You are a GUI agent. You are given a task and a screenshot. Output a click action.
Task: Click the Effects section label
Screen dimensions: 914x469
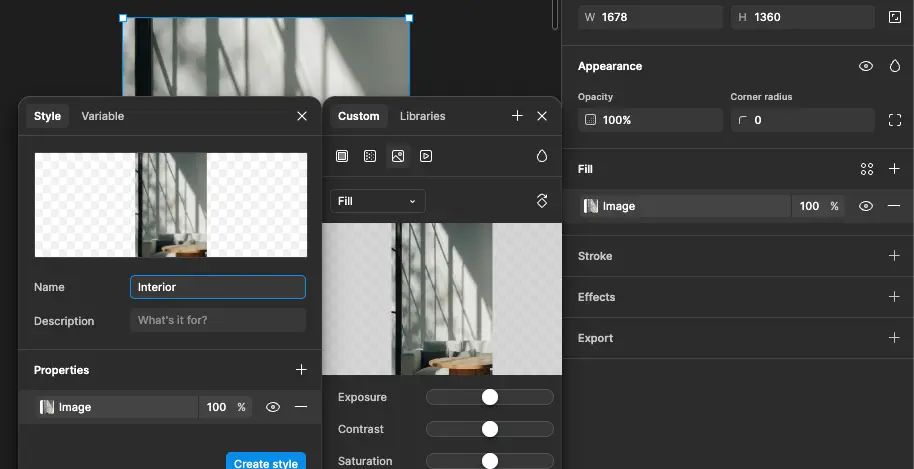pyautogui.click(x=596, y=297)
